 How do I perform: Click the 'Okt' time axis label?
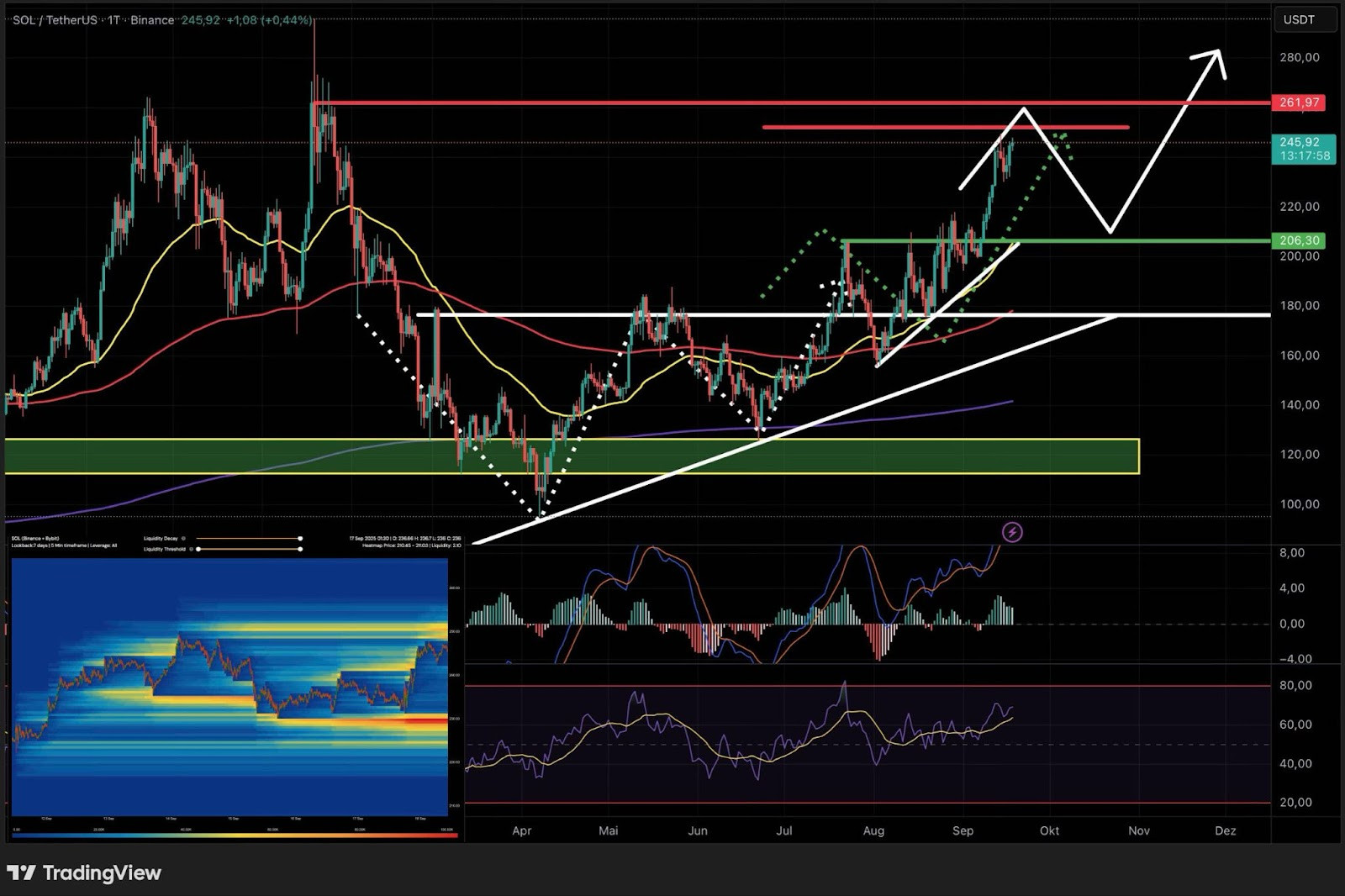pyautogui.click(x=1049, y=830)
